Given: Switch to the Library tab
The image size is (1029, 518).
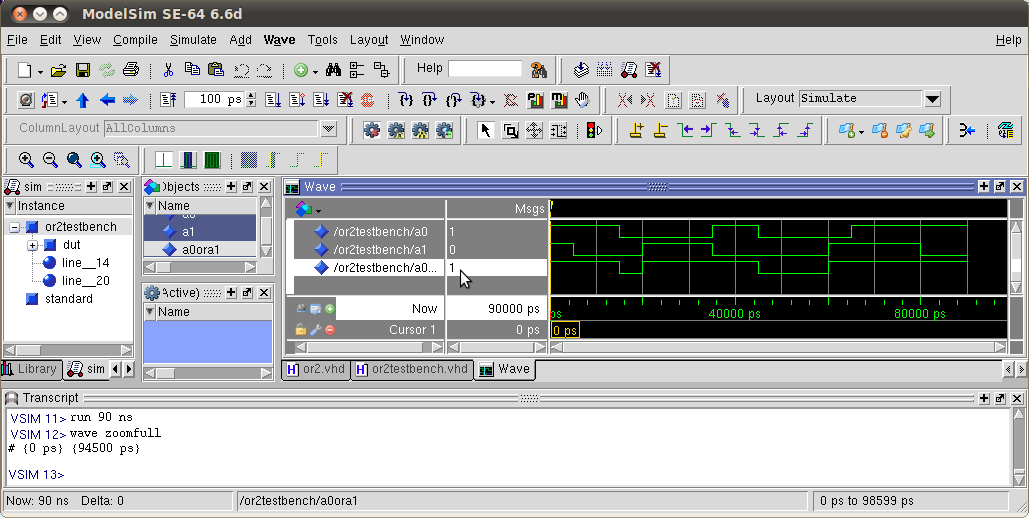Looking at the screenshot, I should pyautogui.click(x=30, y=369).
